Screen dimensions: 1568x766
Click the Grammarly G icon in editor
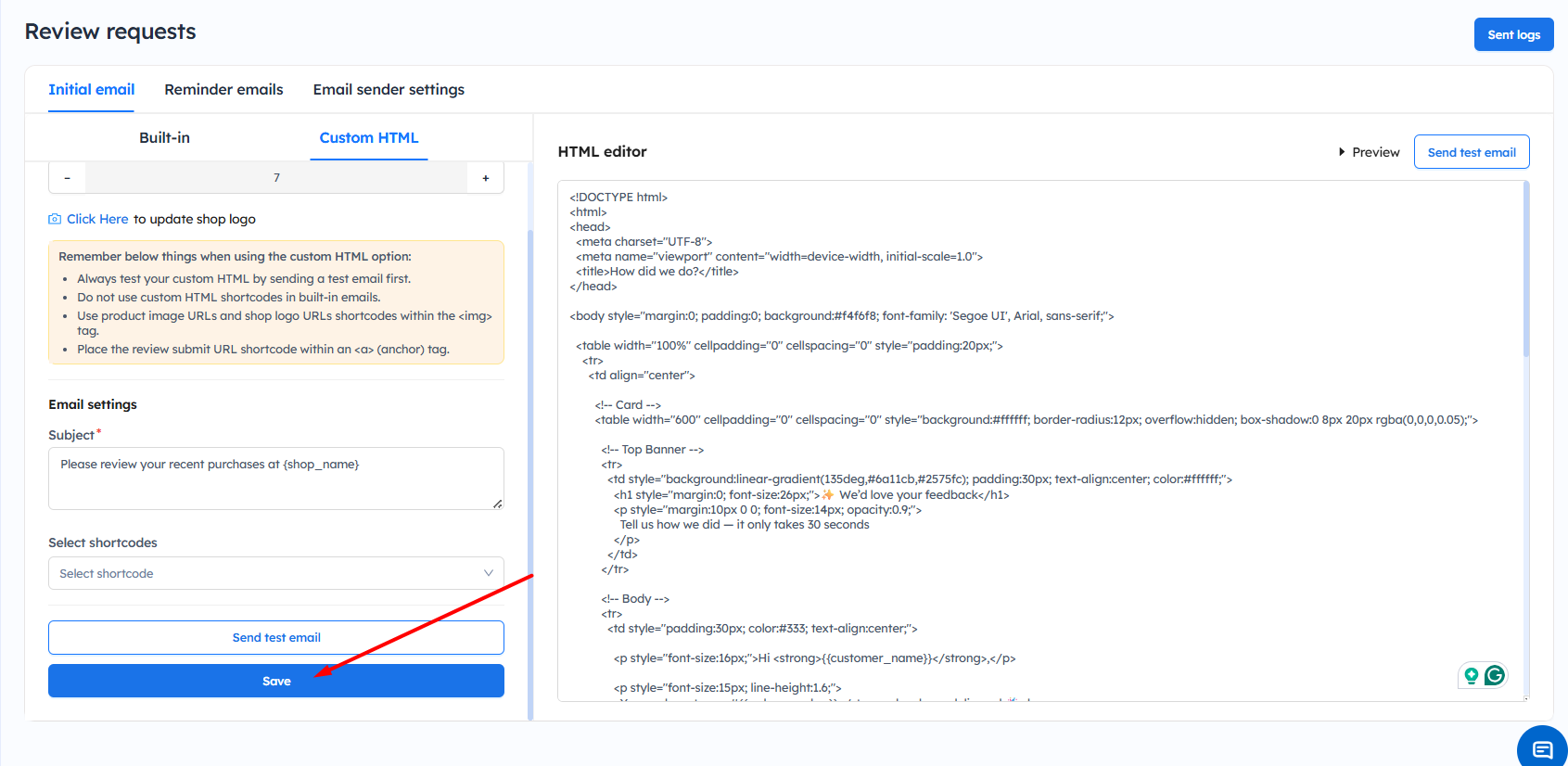tap(1494, 675)
